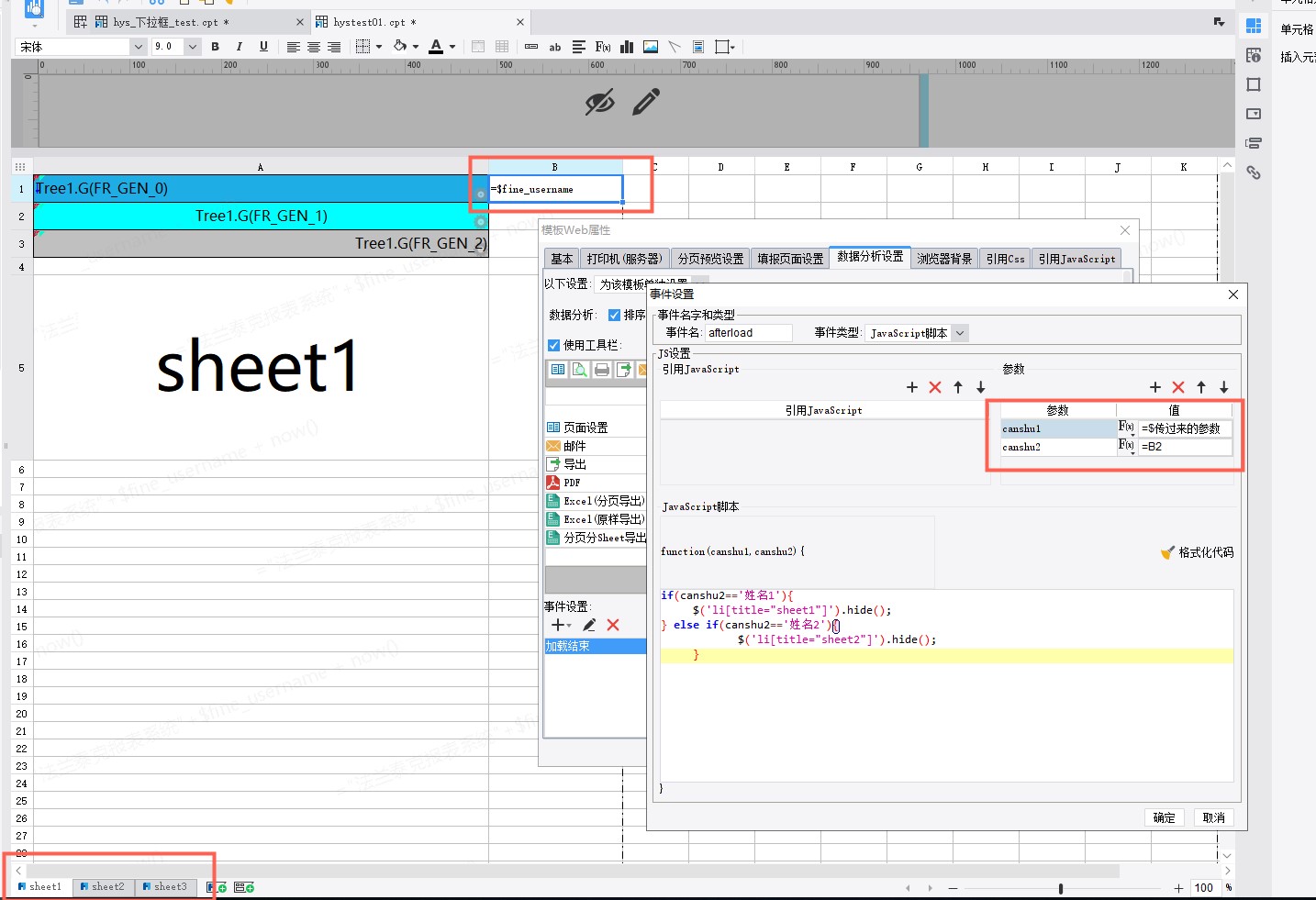Insert formula using Fx toolbar icon
The width and height of the screenshot is (1316, 900).
coord(603,47)
